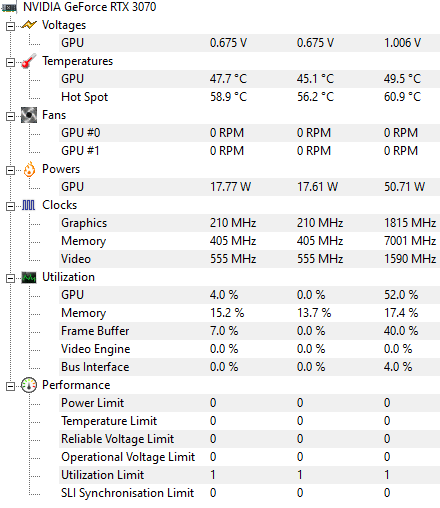
Task: Click the Fans category fan icon
Action: (29, 115)
